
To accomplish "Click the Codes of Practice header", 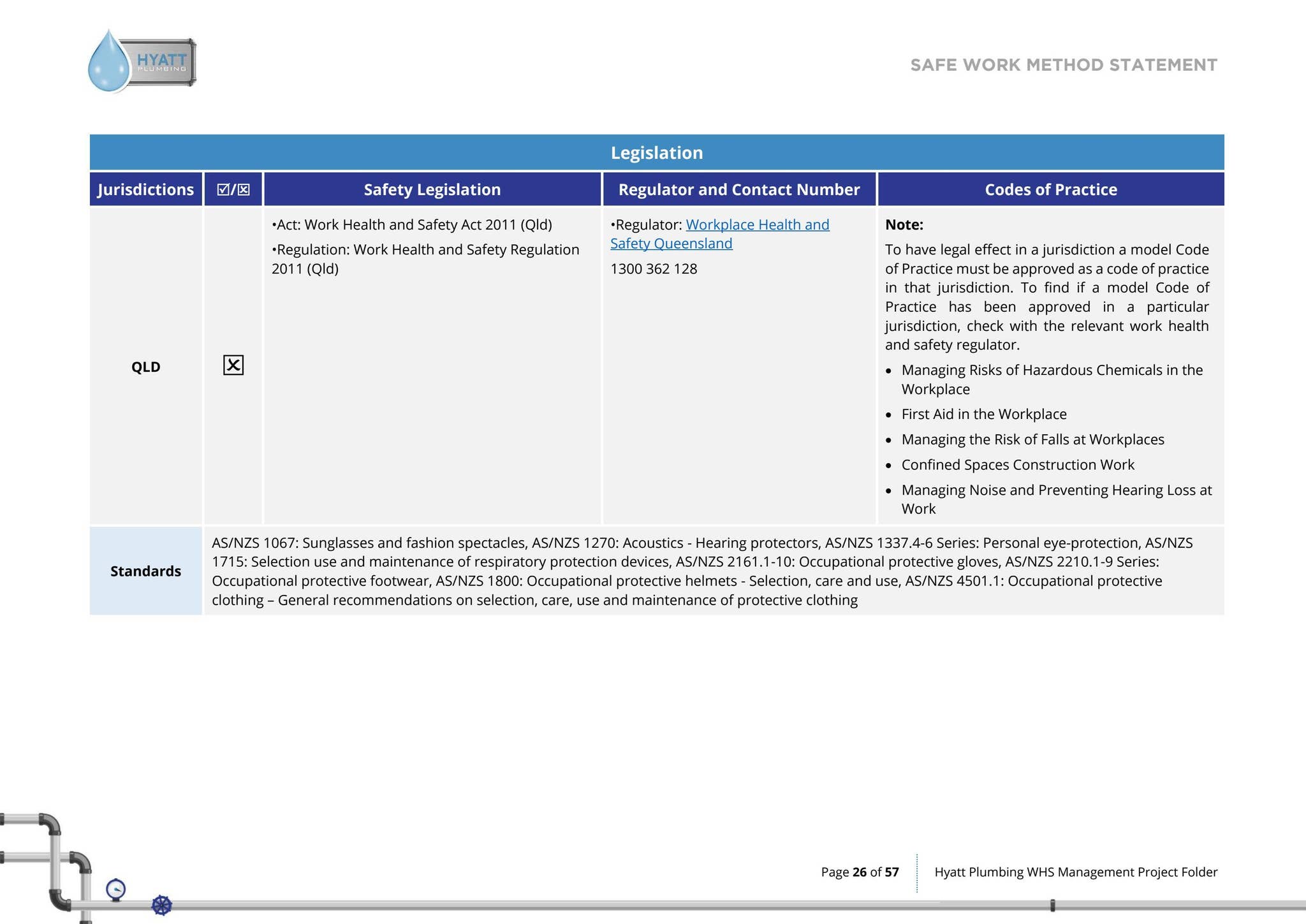I will click(1051, 189).
